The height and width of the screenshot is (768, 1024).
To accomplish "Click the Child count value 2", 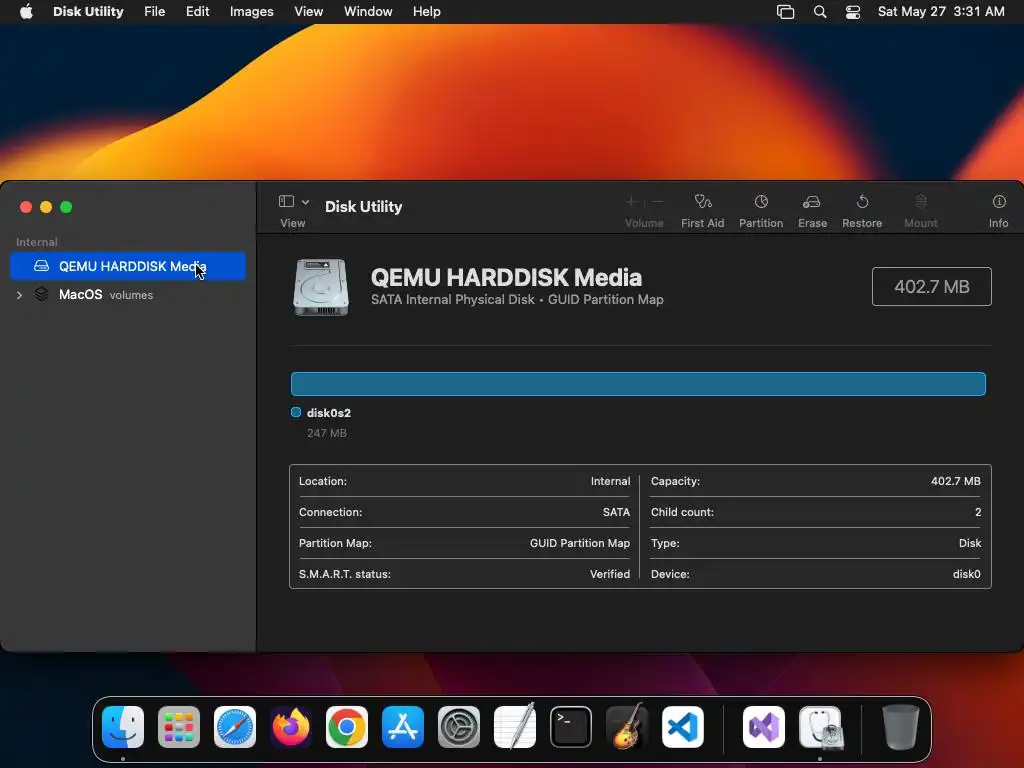I will (x=978, y=512).
